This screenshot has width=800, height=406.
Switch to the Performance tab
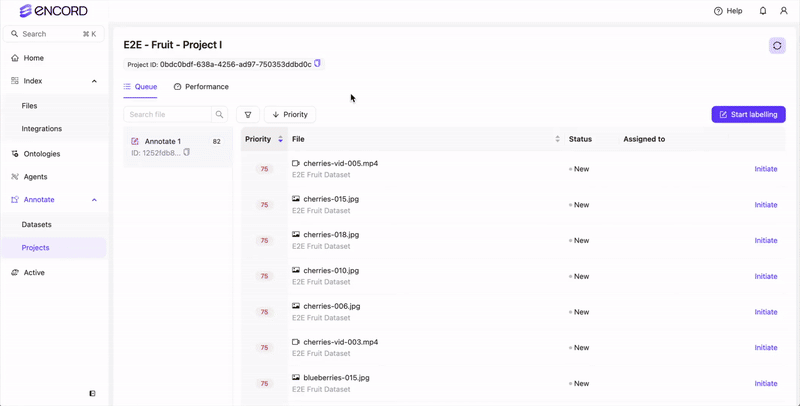coord(201,87)
